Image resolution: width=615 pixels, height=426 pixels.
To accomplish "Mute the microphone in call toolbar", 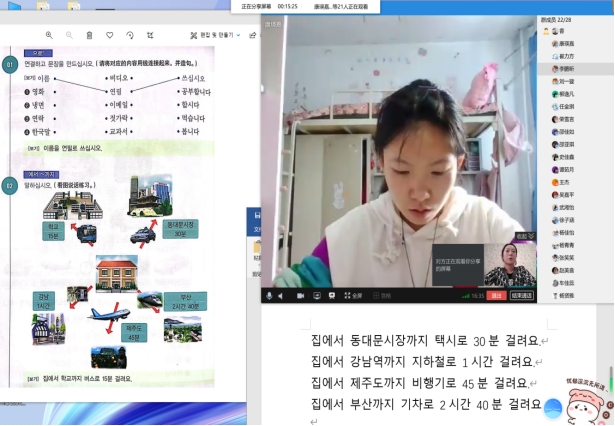I will click(267, 296).
